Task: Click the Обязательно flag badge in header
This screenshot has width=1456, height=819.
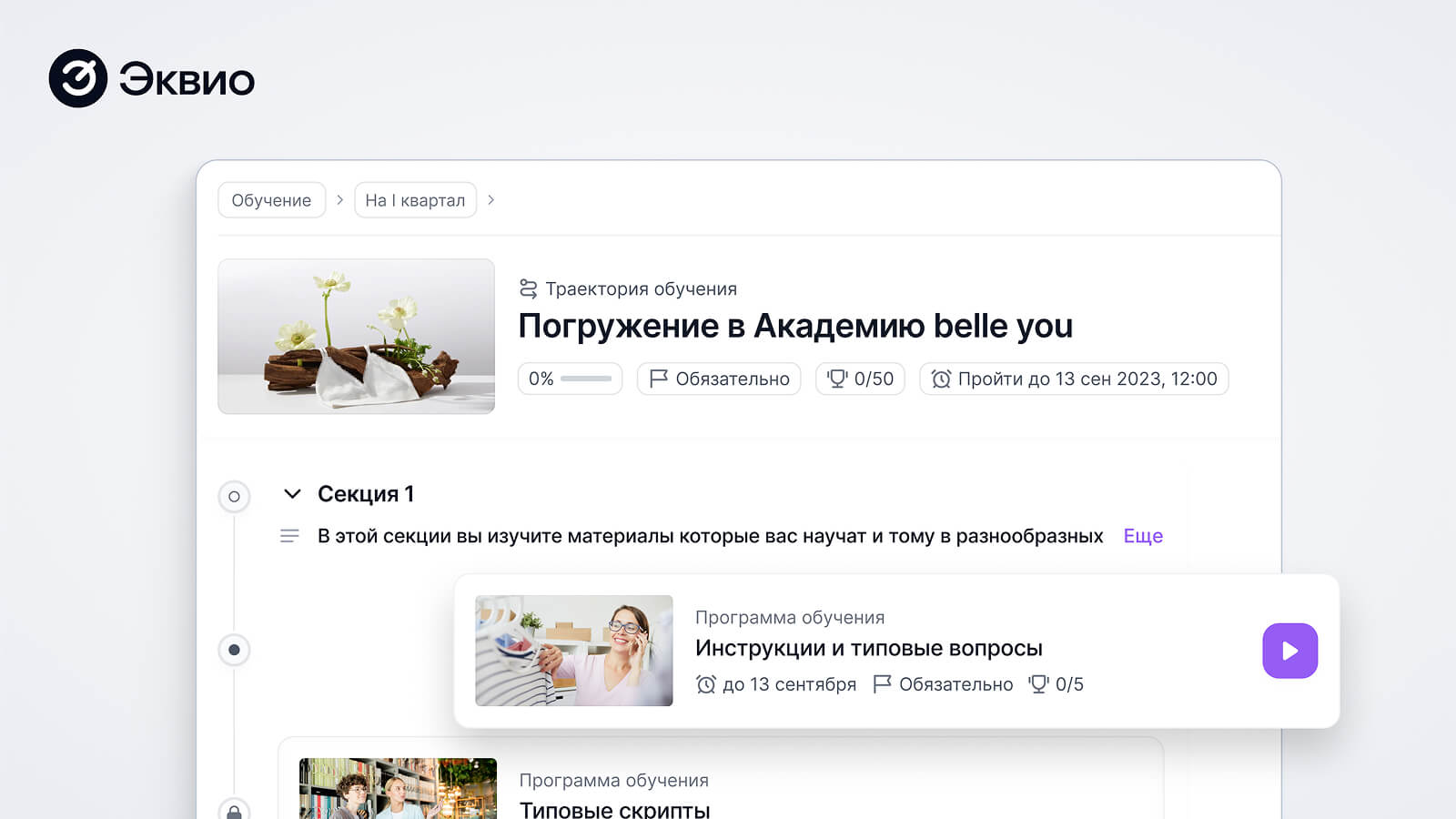Action: [719, 379]
